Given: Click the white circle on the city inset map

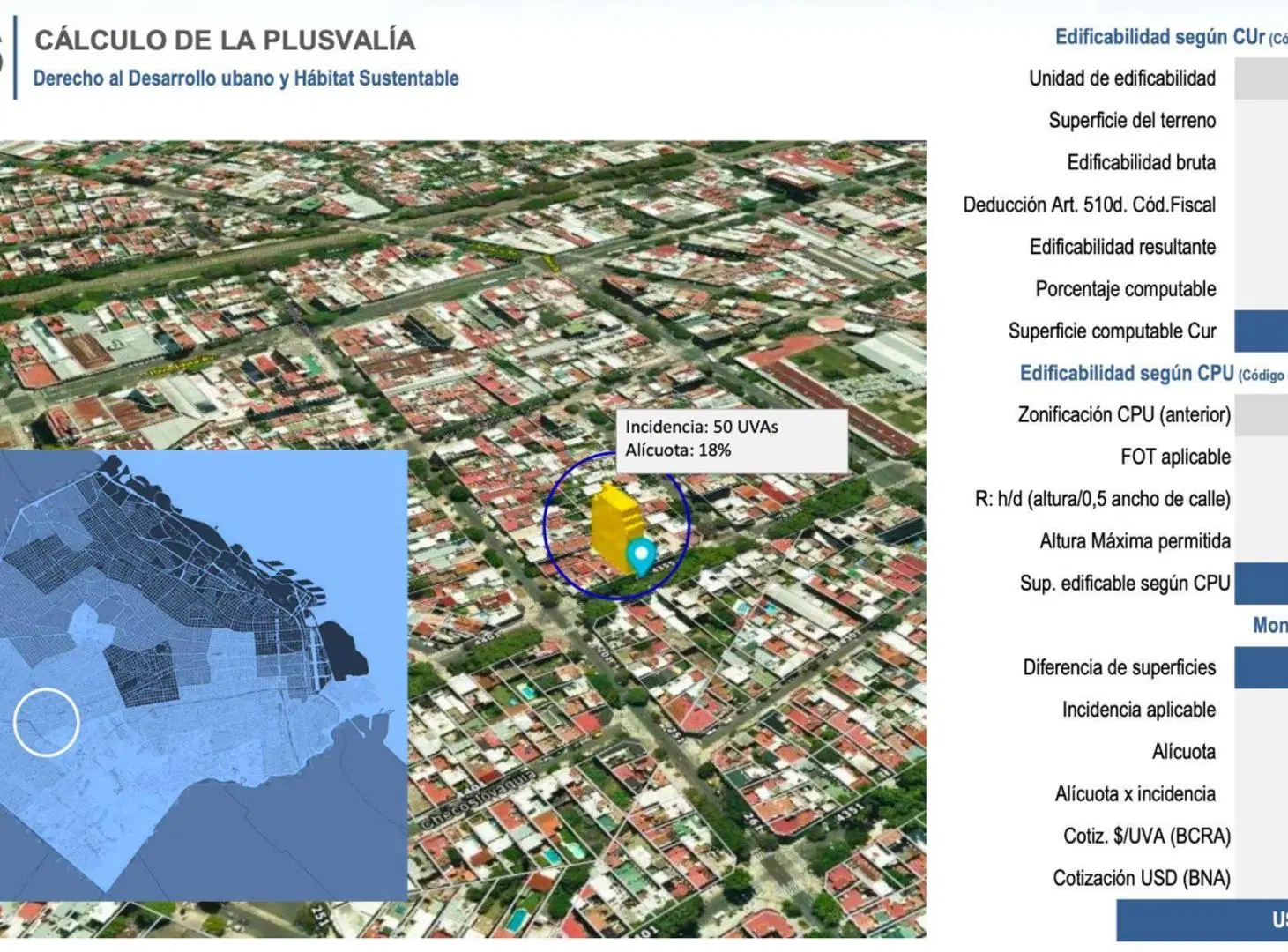Looking at the screenshot, I should (46, 723).
